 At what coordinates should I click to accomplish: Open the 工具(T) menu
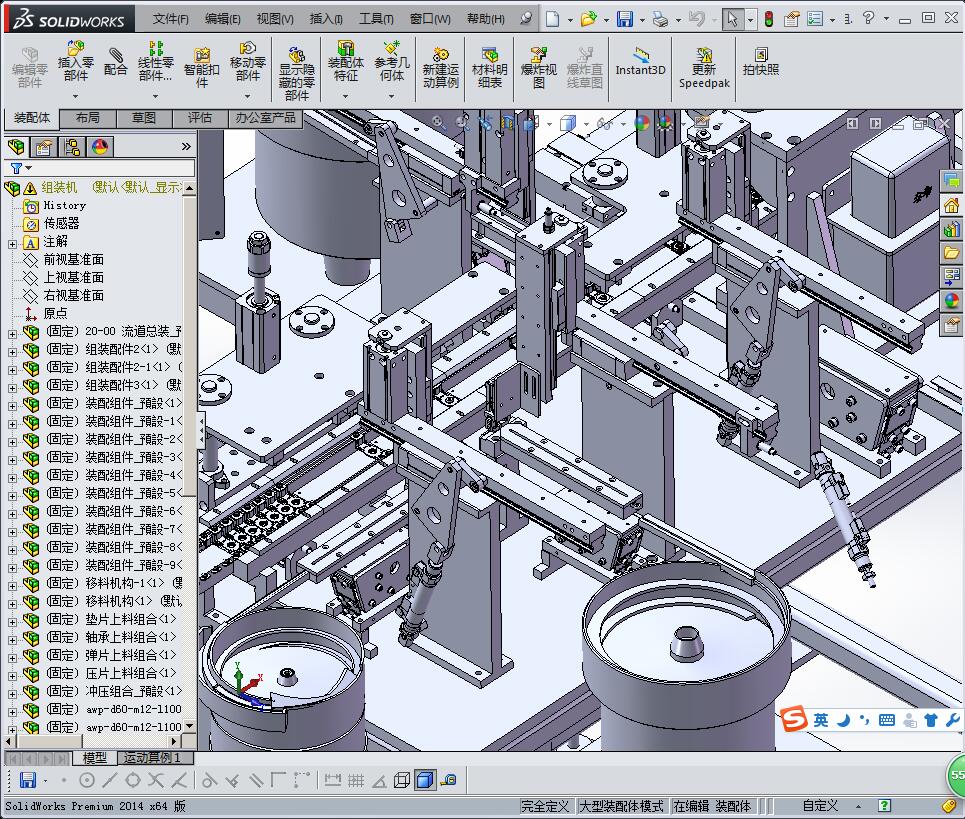click(x=376, y=19)
